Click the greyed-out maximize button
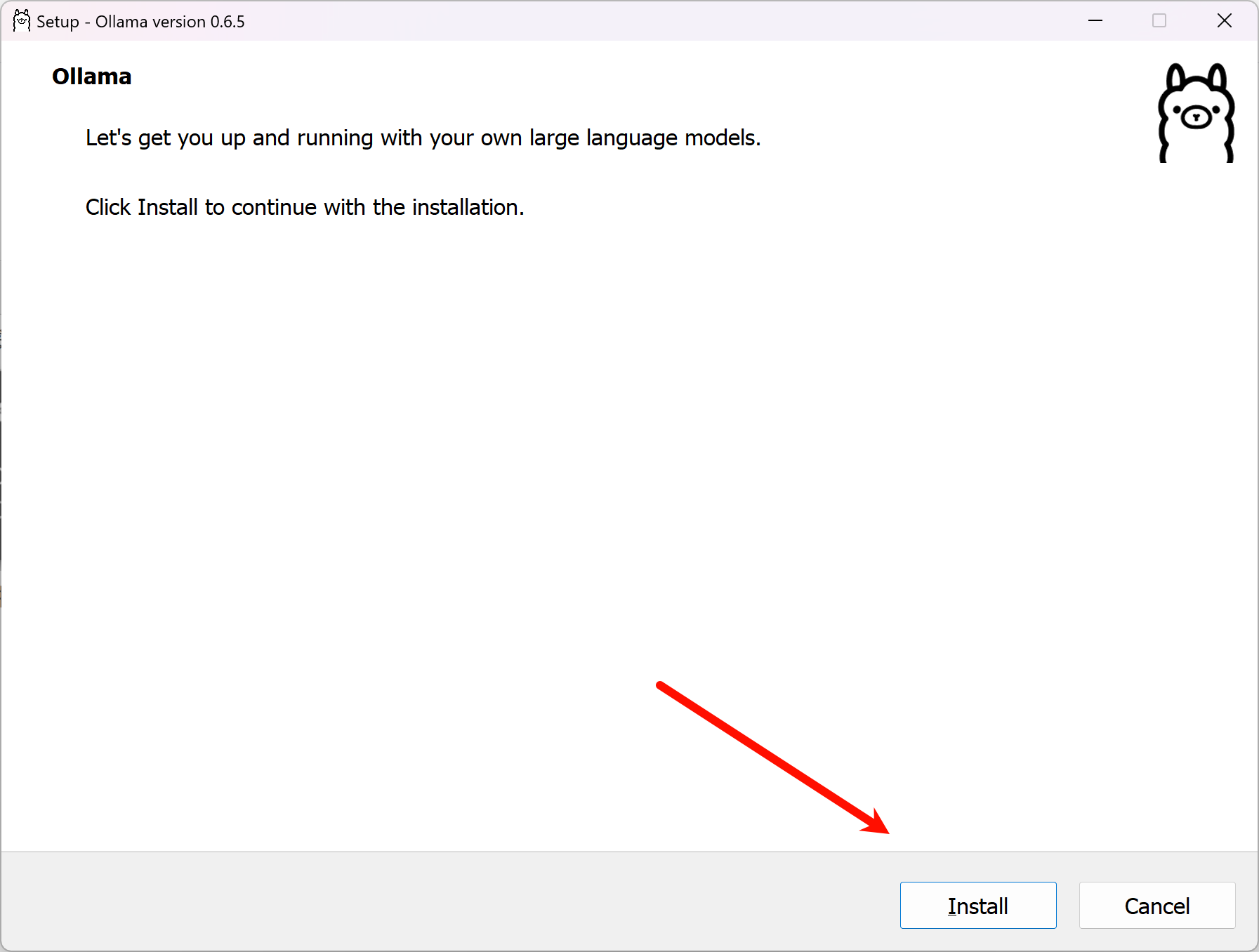Screen dimensions: 1259x952 1159,21
